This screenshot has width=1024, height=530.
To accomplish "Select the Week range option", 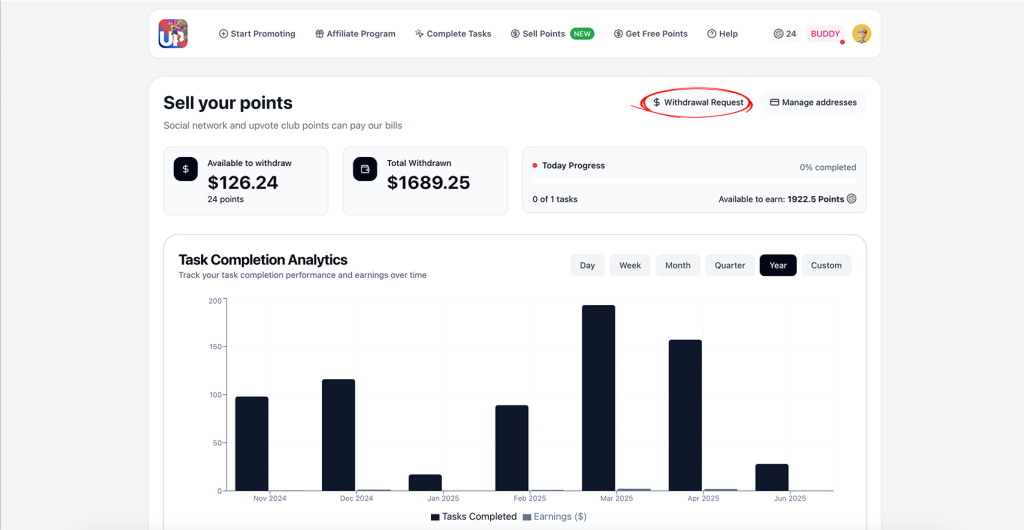I will click(630, 265).
